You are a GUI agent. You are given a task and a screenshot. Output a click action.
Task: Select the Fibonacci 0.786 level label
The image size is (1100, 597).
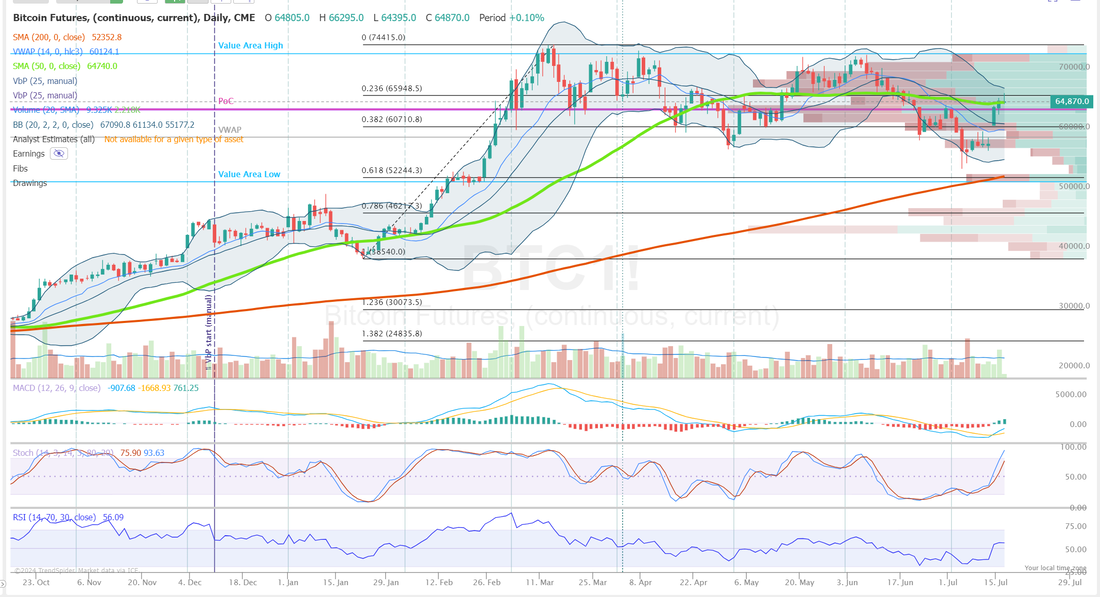[x=391, y=206]
